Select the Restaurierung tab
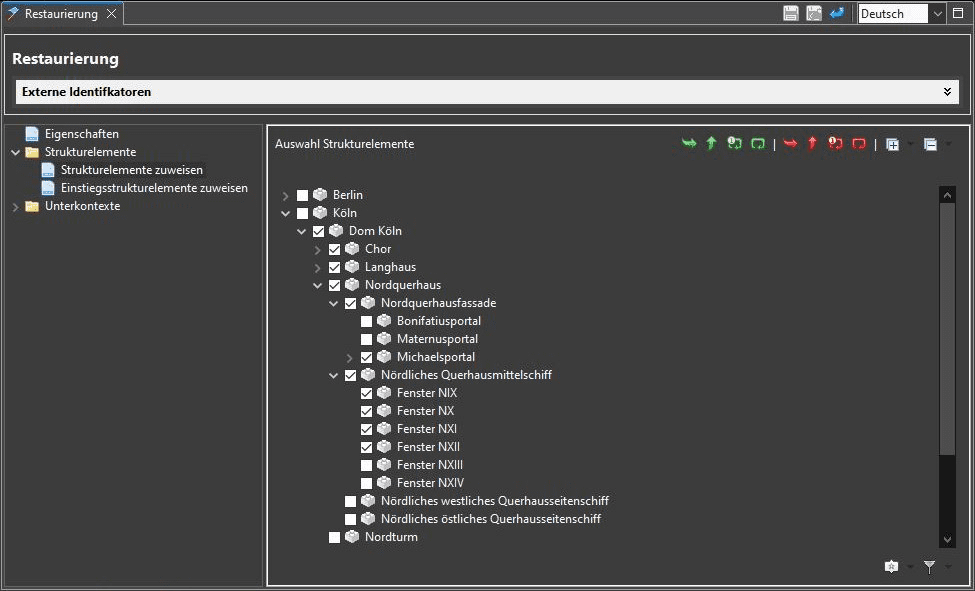This screenshot has height=591, width=975. click(x=61, y=14)
